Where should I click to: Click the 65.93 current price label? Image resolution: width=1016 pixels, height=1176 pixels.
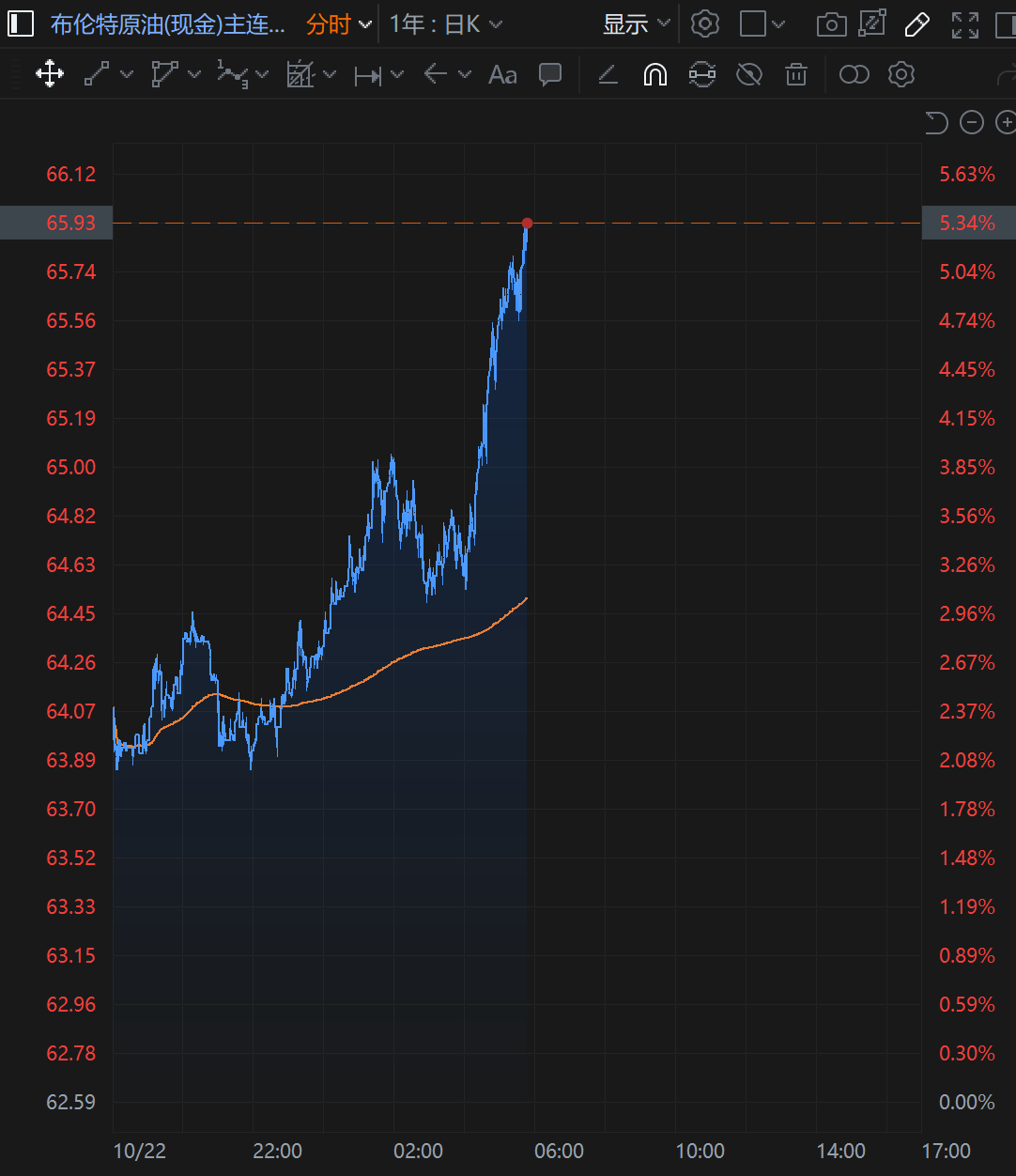(71, 223)
